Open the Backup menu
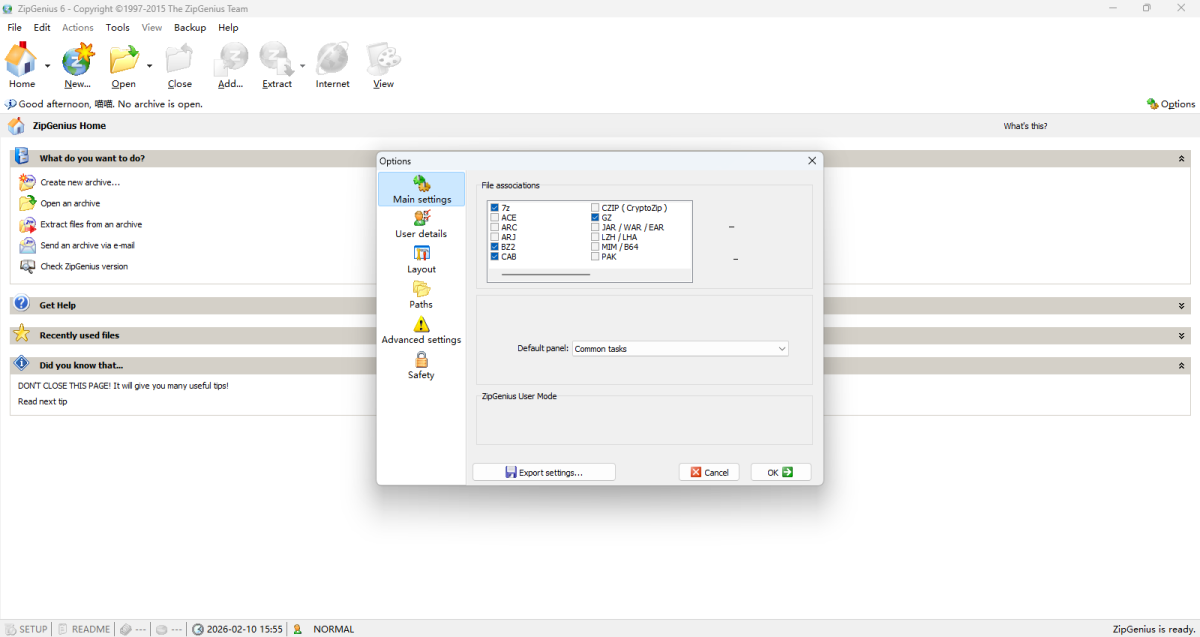The height and width of the screenshot is (637, 1200). [189, 28]
